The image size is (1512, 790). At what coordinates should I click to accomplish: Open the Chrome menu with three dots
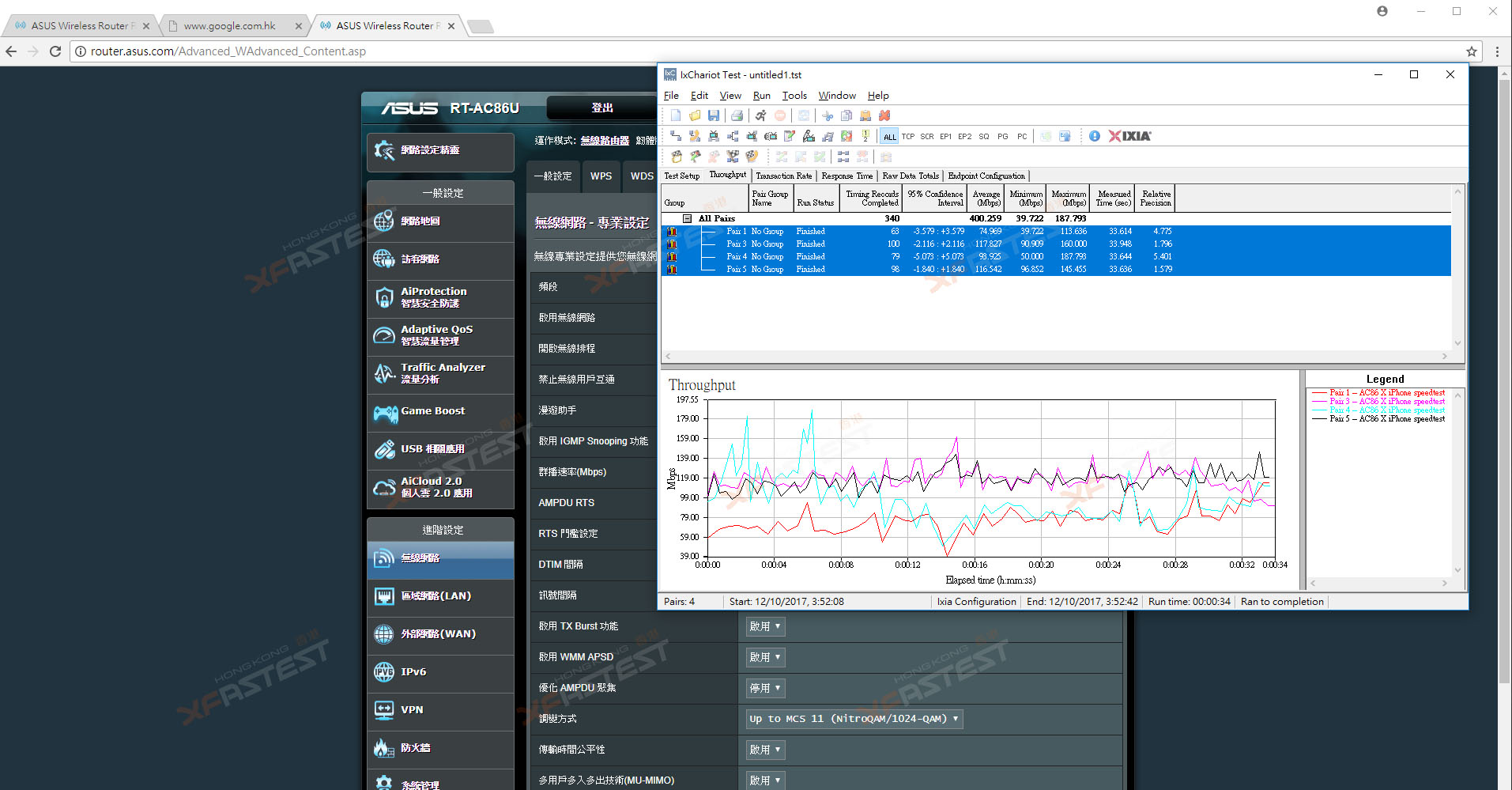pyautogui.click(x=1497, y=51)
